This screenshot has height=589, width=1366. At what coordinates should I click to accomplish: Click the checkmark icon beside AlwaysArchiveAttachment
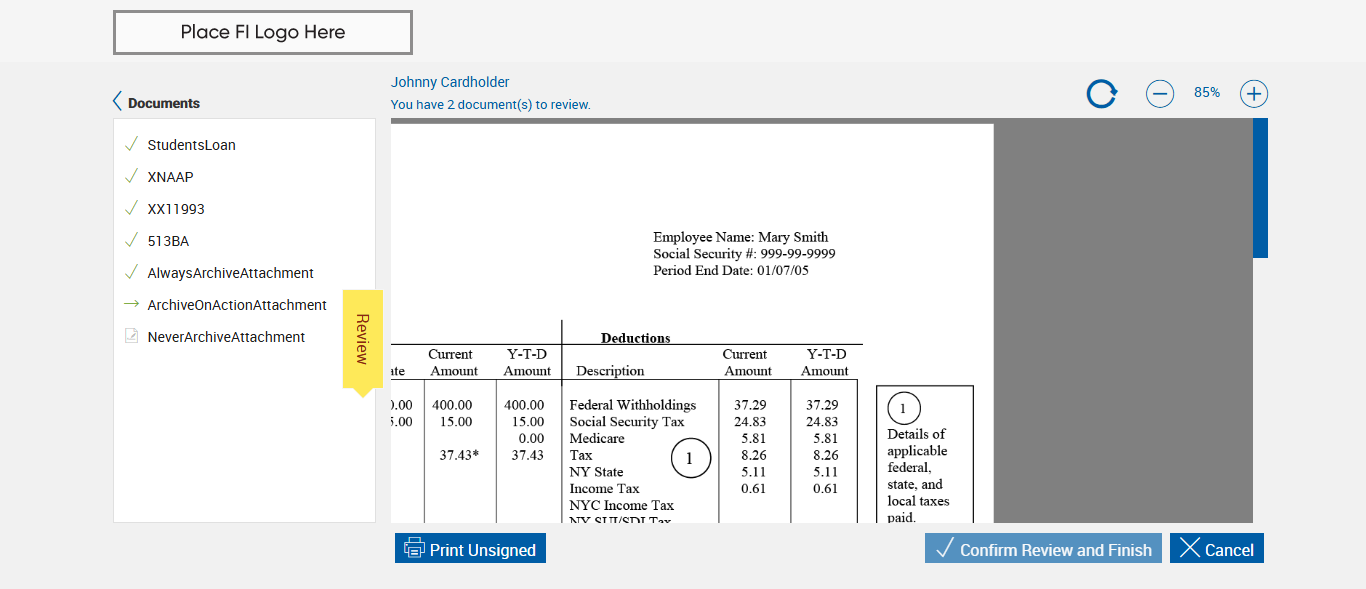coord(131,272)
